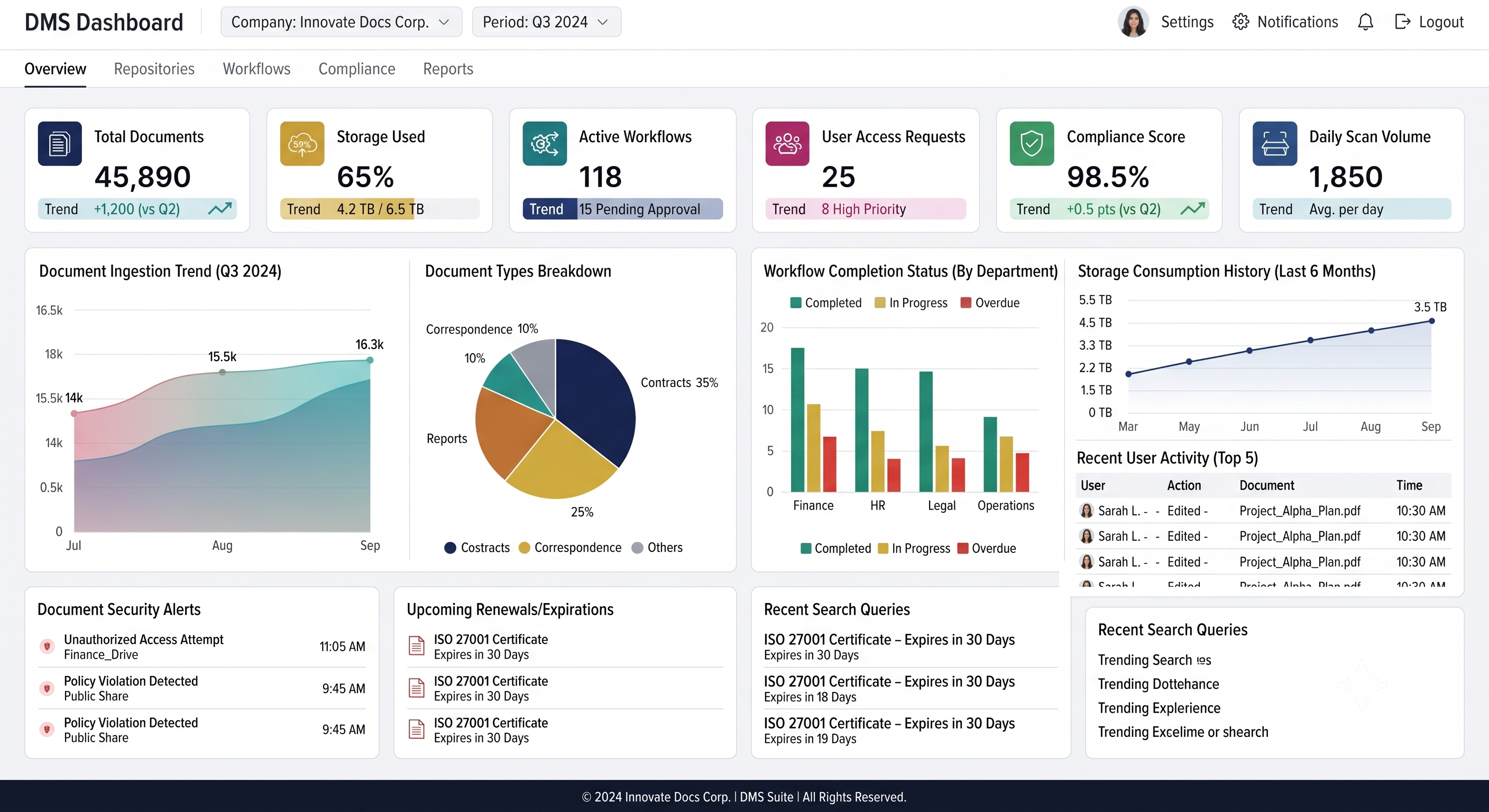Click the logout arrow icon
Viewport: 1489px width, 812px height.
pyautogui.click(x=1402, y=22)
